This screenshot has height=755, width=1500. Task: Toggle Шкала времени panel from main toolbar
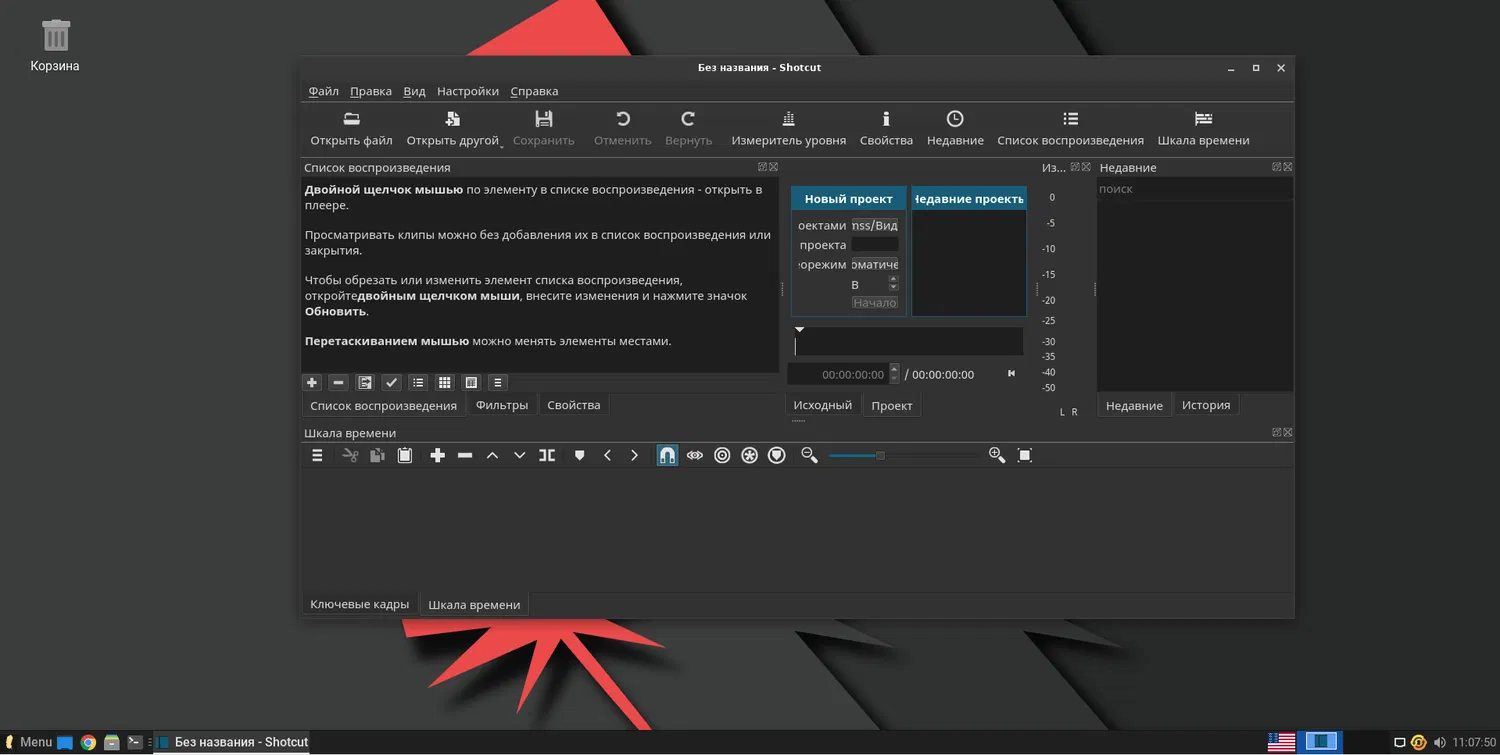click(1203, 129)
